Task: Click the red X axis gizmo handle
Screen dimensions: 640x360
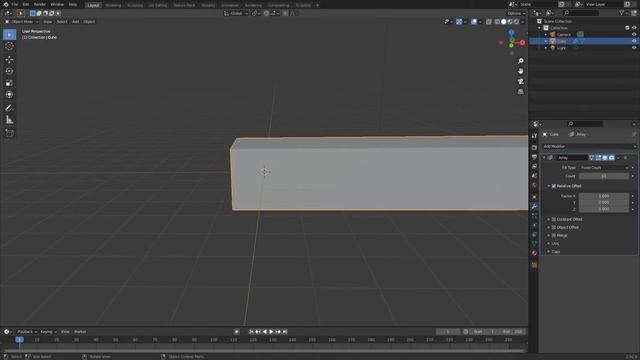Action: pyautogui.click(x=522, y=42)
